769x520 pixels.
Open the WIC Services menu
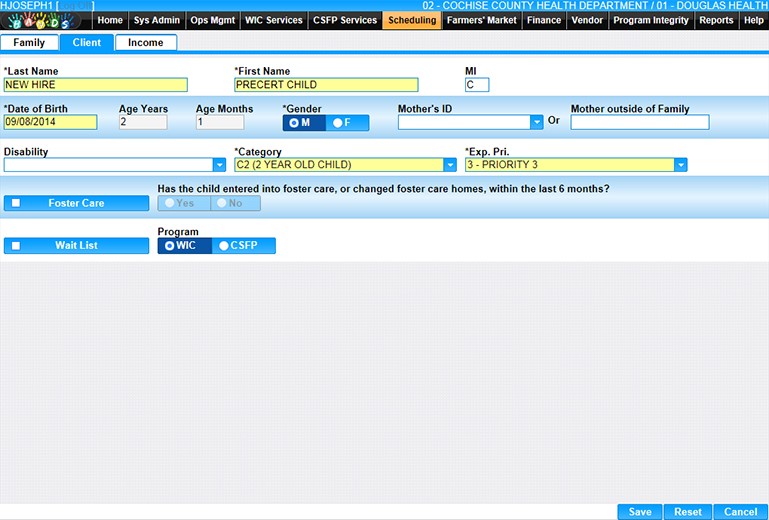[x=275, y=20]
